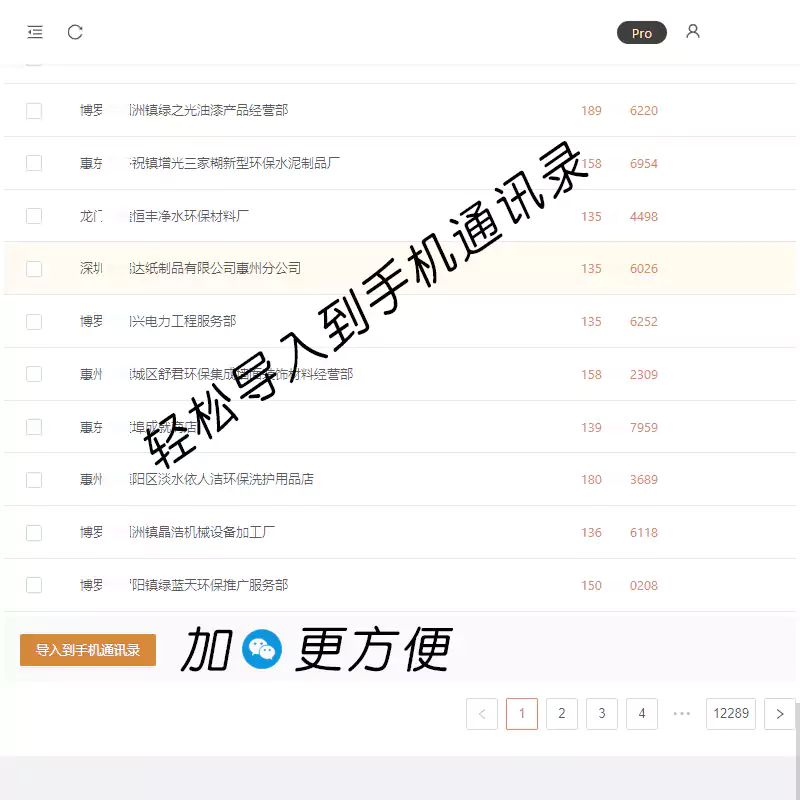Toggle checkbox for 阳镇绿蓝天环保推广服务部
This screenshot has height=800, width=800.
[x=34, y=585]
